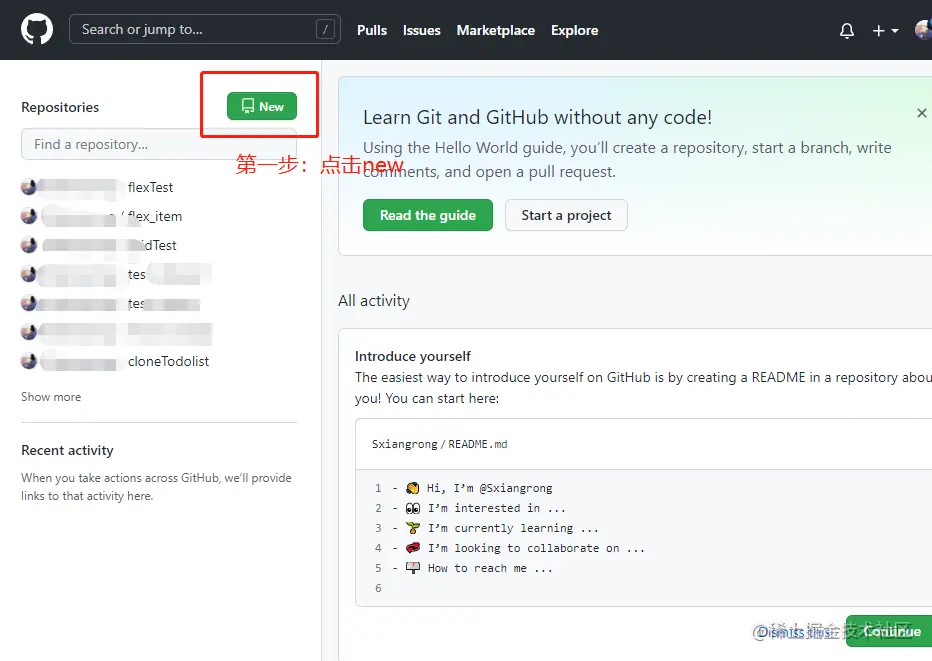Go to Pulls in the top navigation
The image size is (932, 661).
[371, 30]
